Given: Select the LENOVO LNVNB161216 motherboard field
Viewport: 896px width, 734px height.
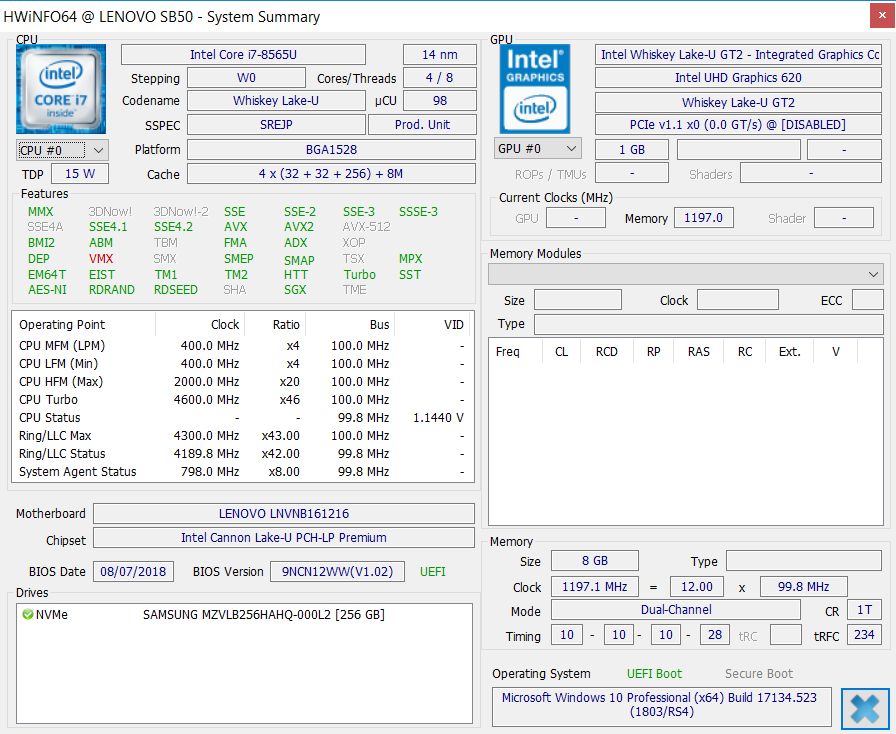Looking at the screenshot, I should [x=284, y=514].
